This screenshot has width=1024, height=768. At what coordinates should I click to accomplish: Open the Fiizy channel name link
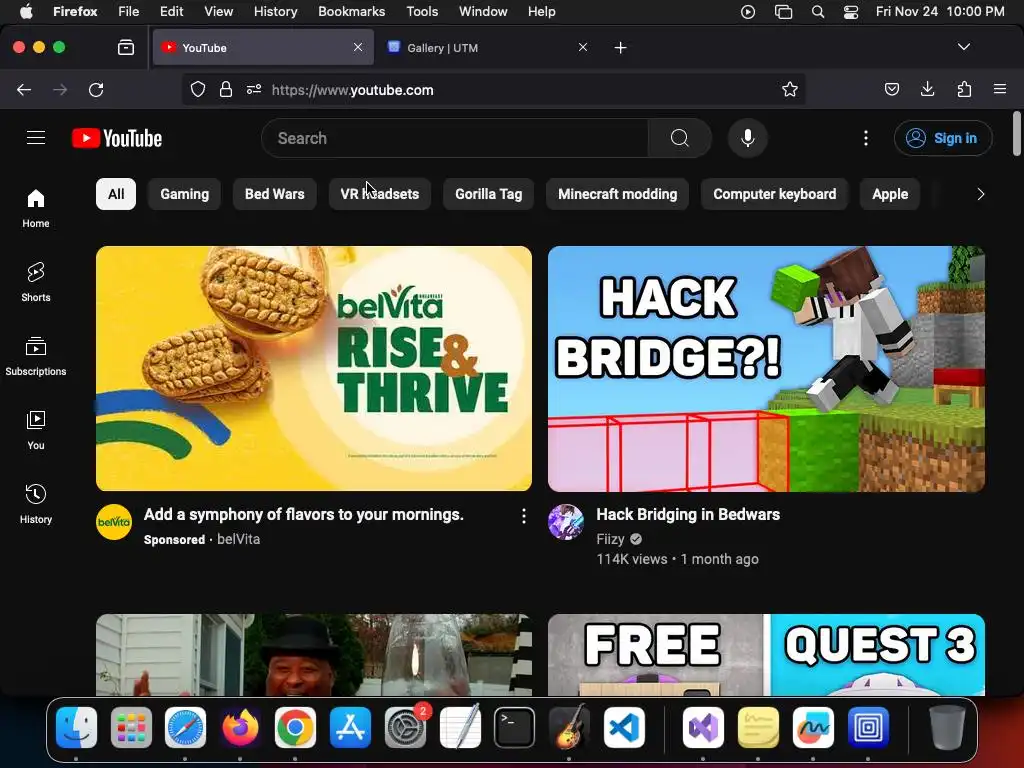[x=610, y=539]
